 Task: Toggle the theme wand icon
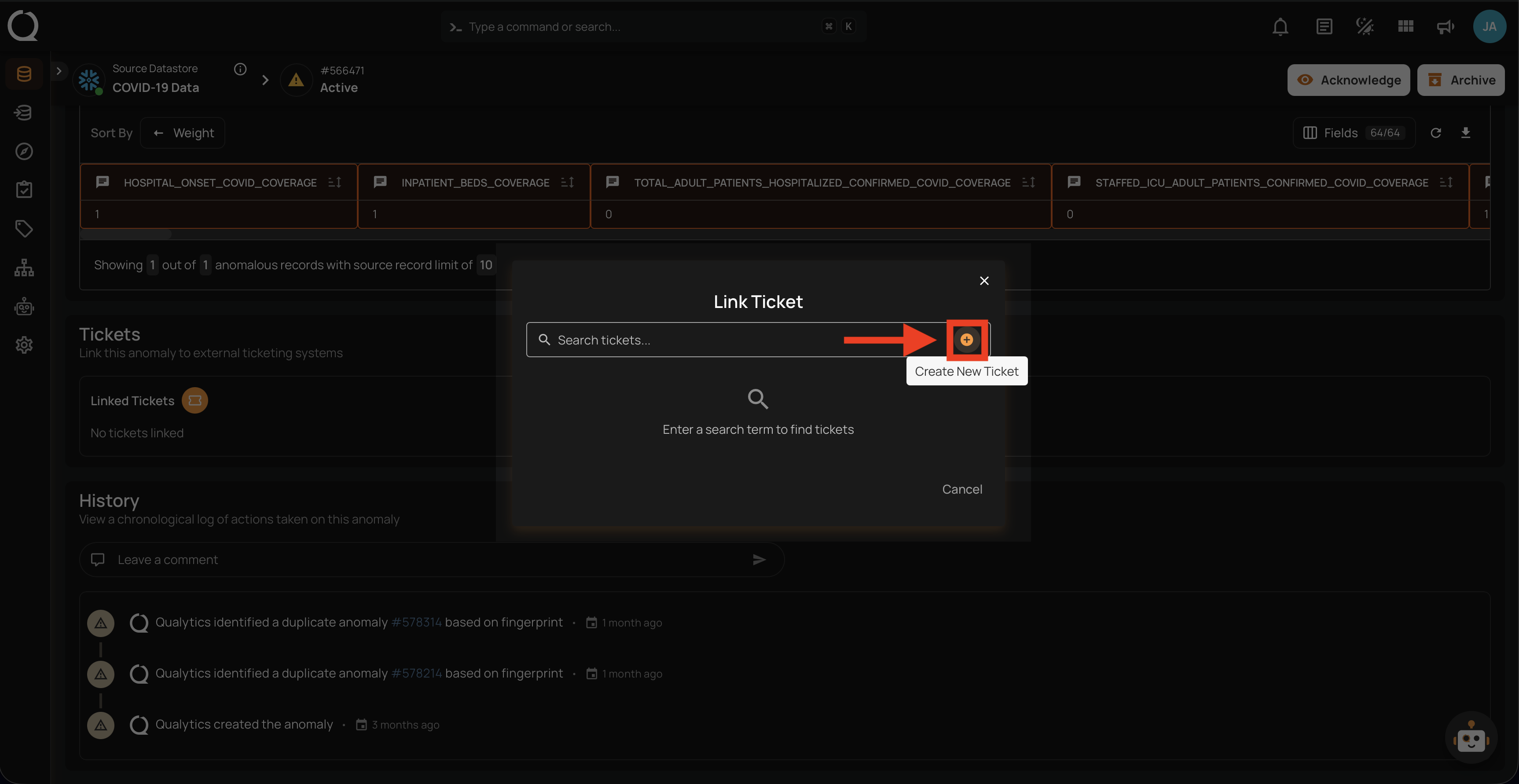[1365, 26]
